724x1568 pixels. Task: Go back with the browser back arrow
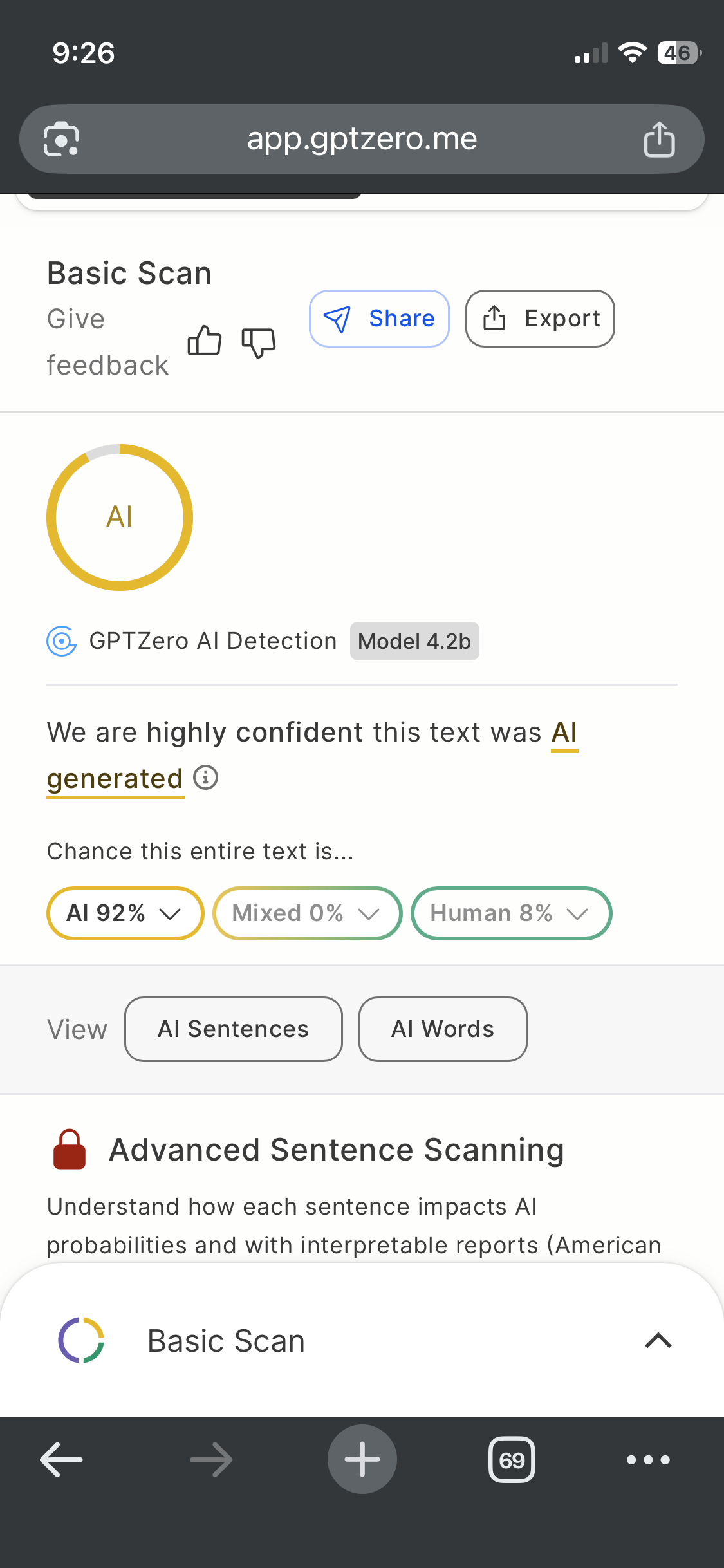62,1459
